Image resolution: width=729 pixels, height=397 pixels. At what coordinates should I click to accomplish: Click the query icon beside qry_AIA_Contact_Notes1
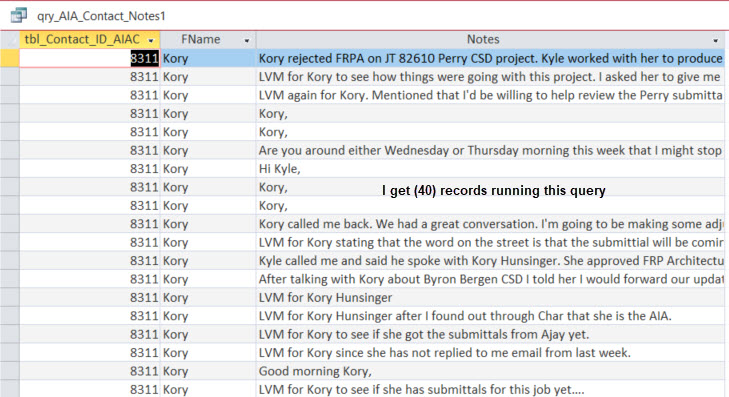coord(19,15)
